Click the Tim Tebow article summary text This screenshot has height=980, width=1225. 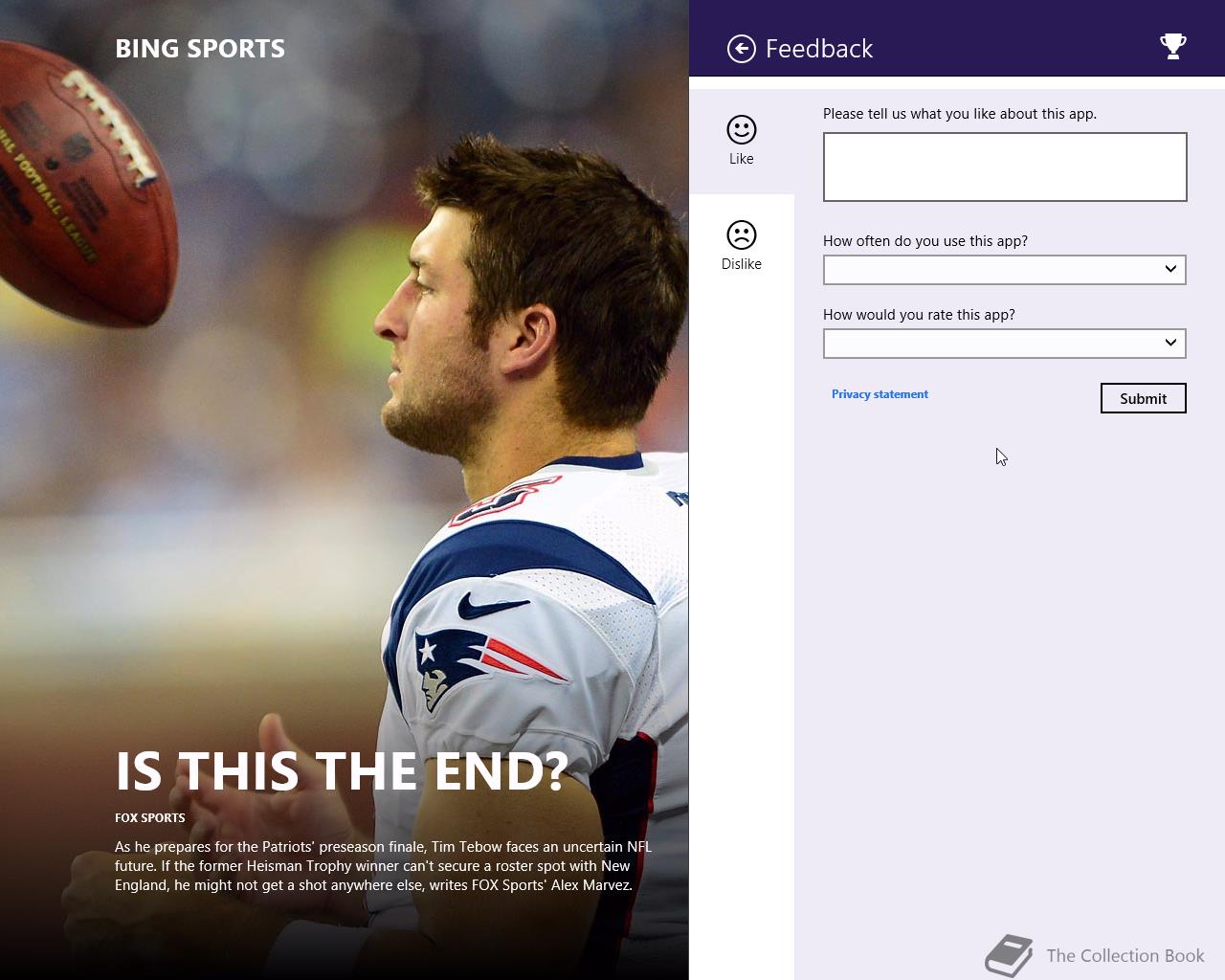point(383,866)
